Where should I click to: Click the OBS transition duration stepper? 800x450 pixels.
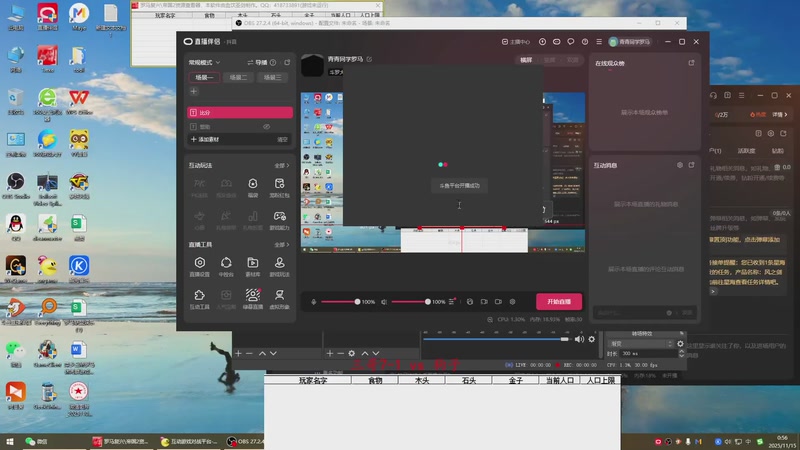click(681, 353)
